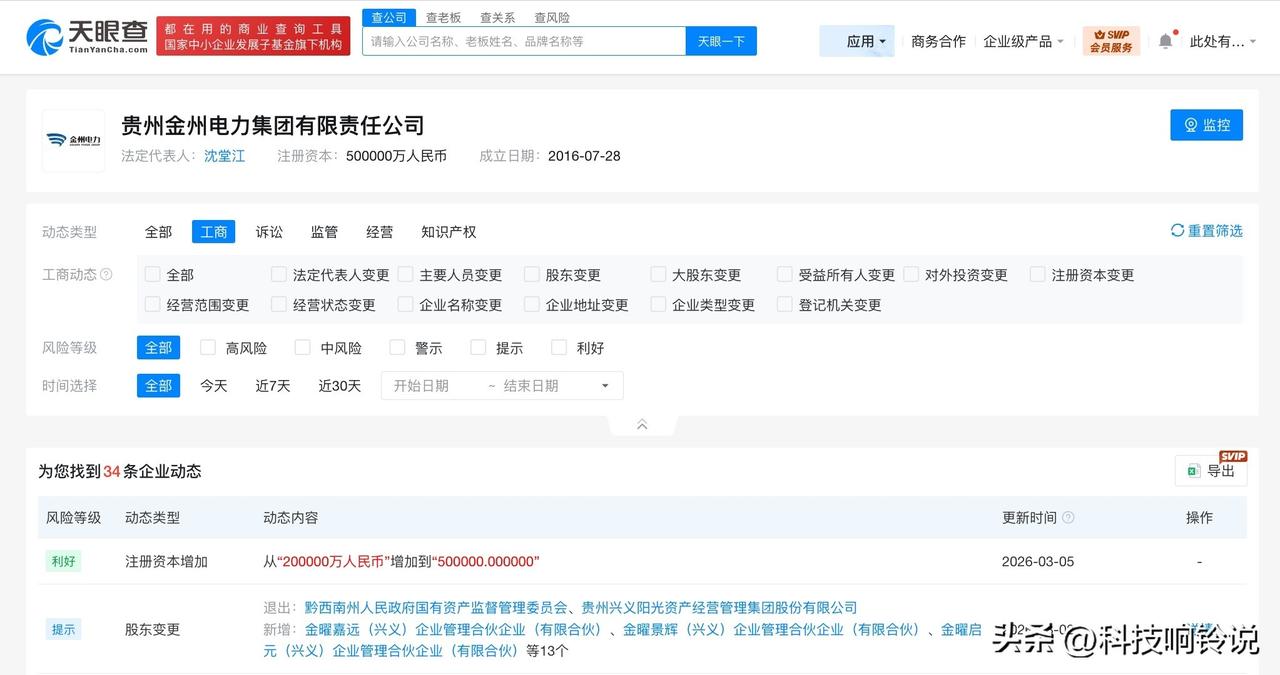
Task: Select the 监管 dynamic type
Action: pyautogui.click(x=324, y=232)
